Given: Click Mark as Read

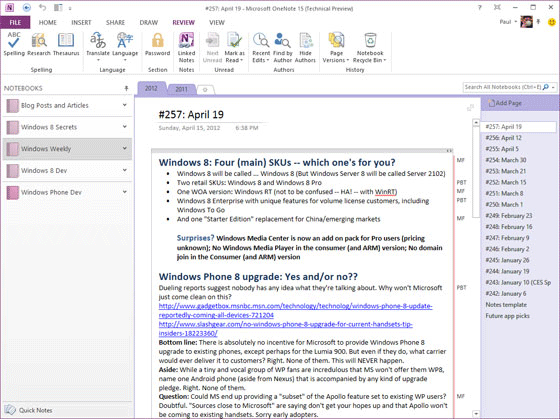Looking at the screenshot, I should (x=234, y=48).
